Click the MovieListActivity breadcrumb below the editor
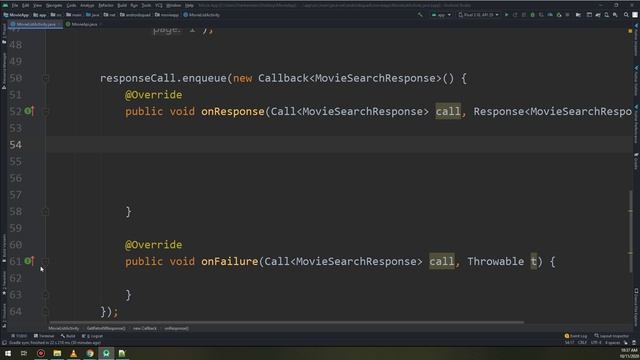 pyautogui.click(x=64, y=329)
